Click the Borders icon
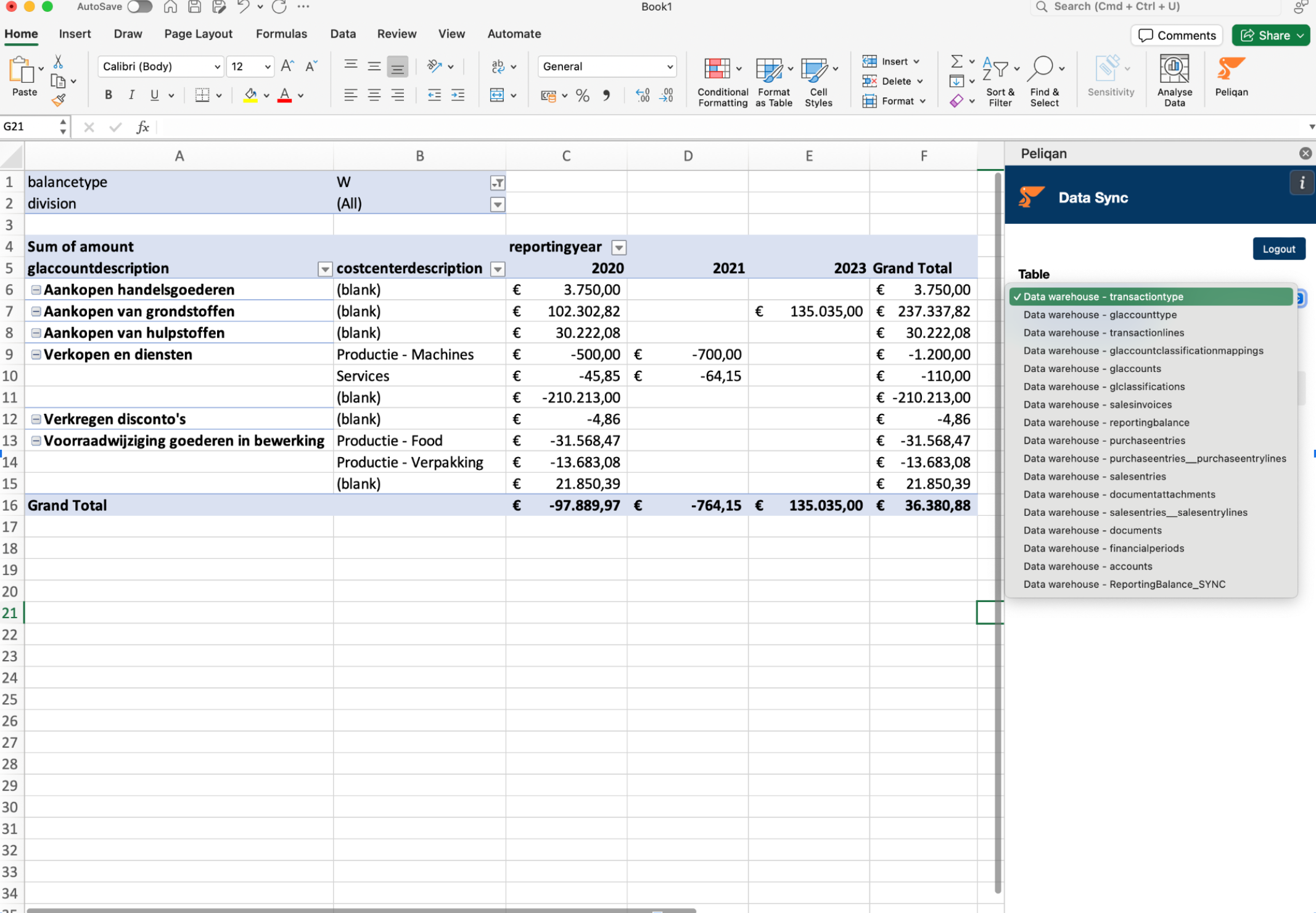 pos(202,95)
